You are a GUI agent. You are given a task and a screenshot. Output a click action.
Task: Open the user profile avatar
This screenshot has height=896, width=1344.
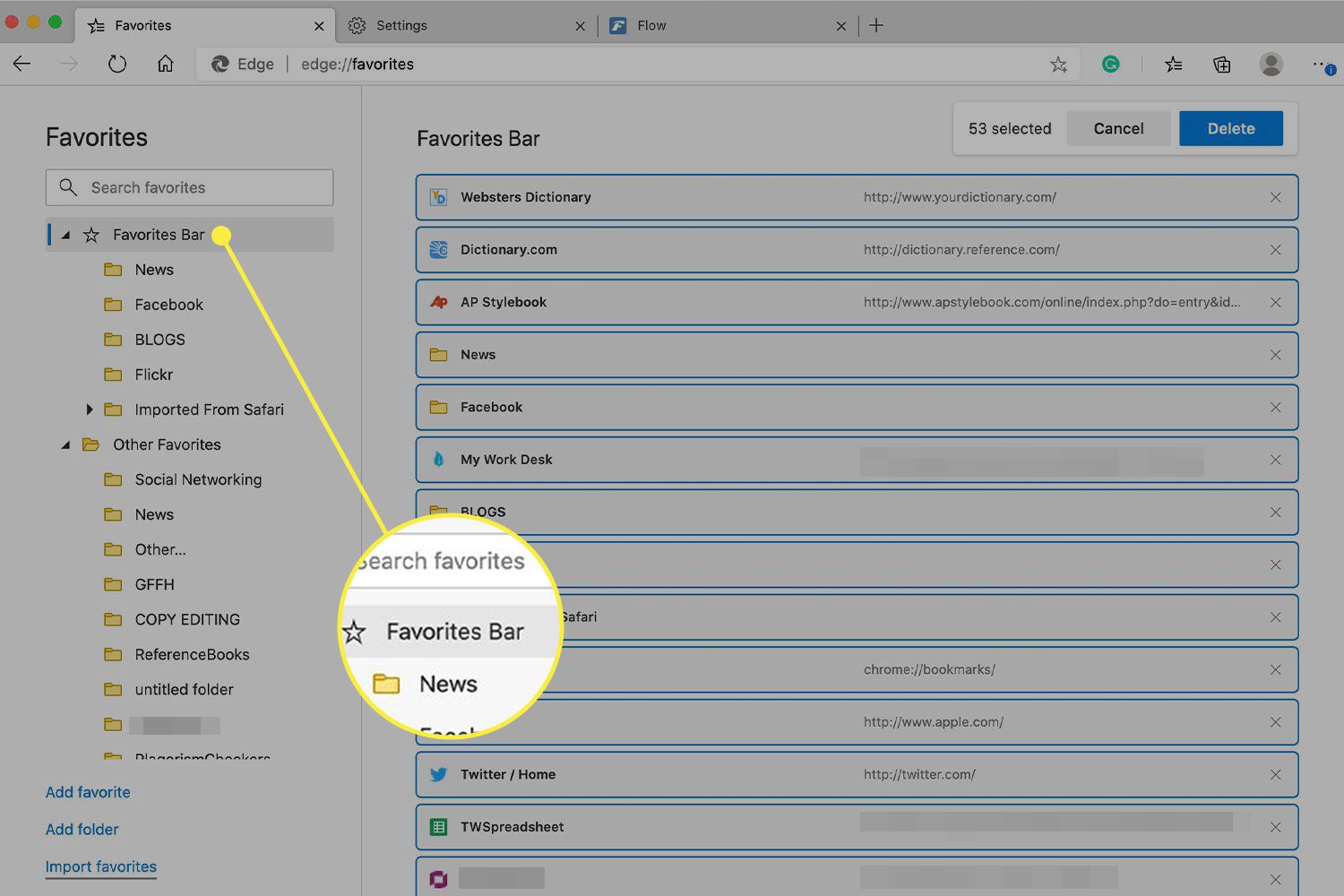pyautogui.click(x=1271, y=65)
